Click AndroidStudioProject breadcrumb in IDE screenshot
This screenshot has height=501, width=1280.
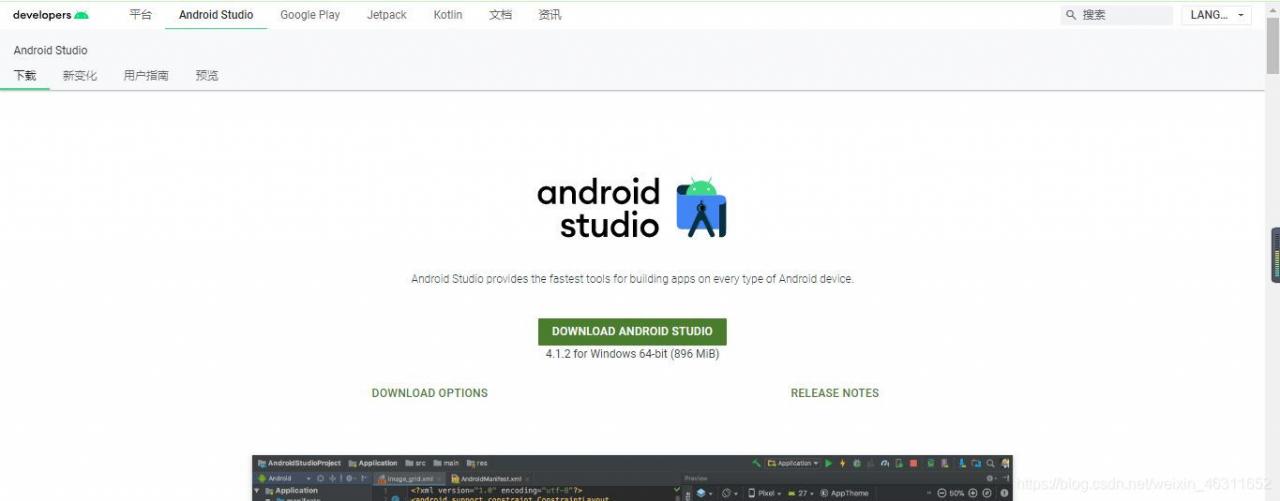click(300, 463)
